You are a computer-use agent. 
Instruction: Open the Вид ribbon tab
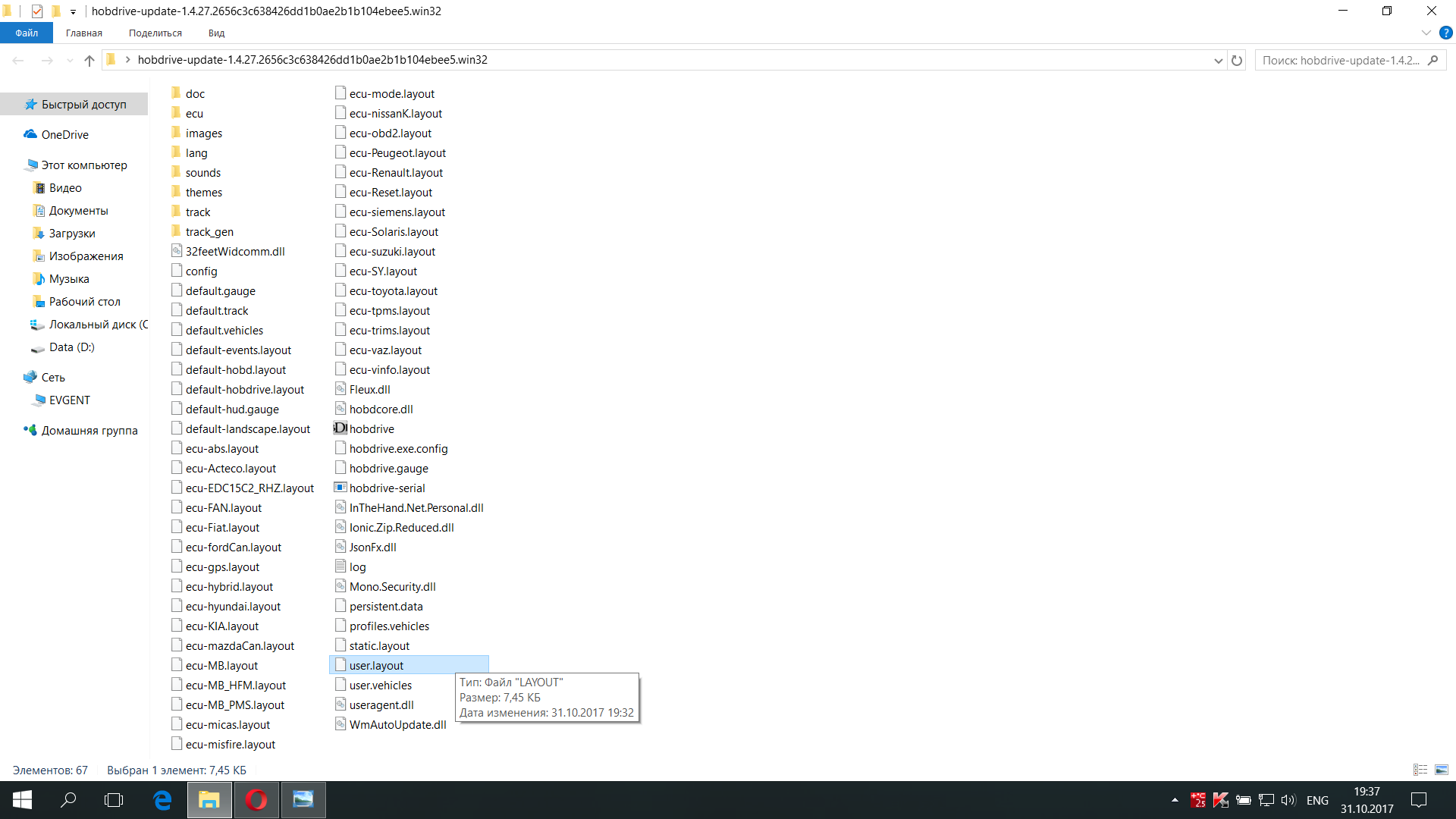click(216, 33)
